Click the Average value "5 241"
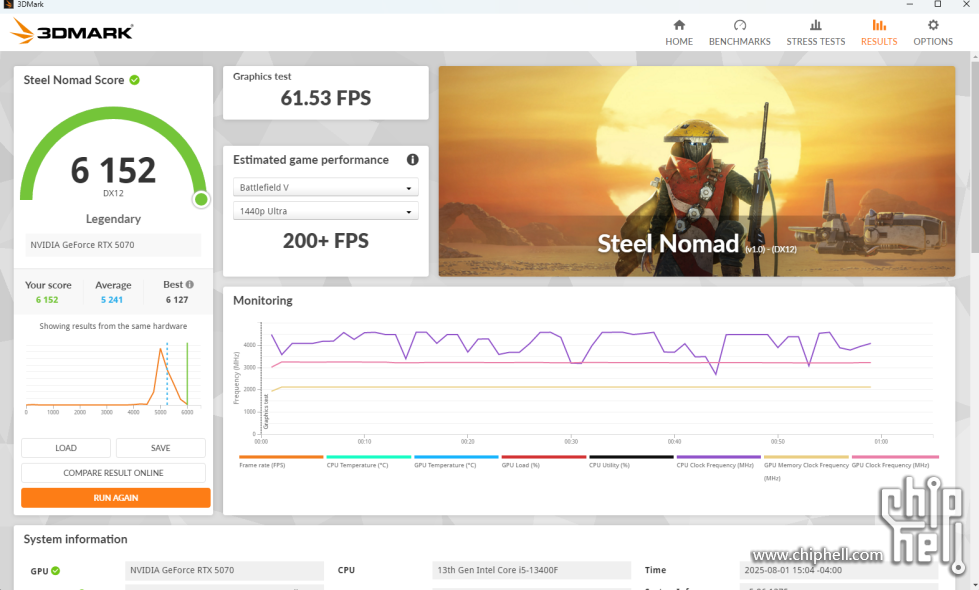The width and height of the screenshot is (979, 590). click(112, 300)
